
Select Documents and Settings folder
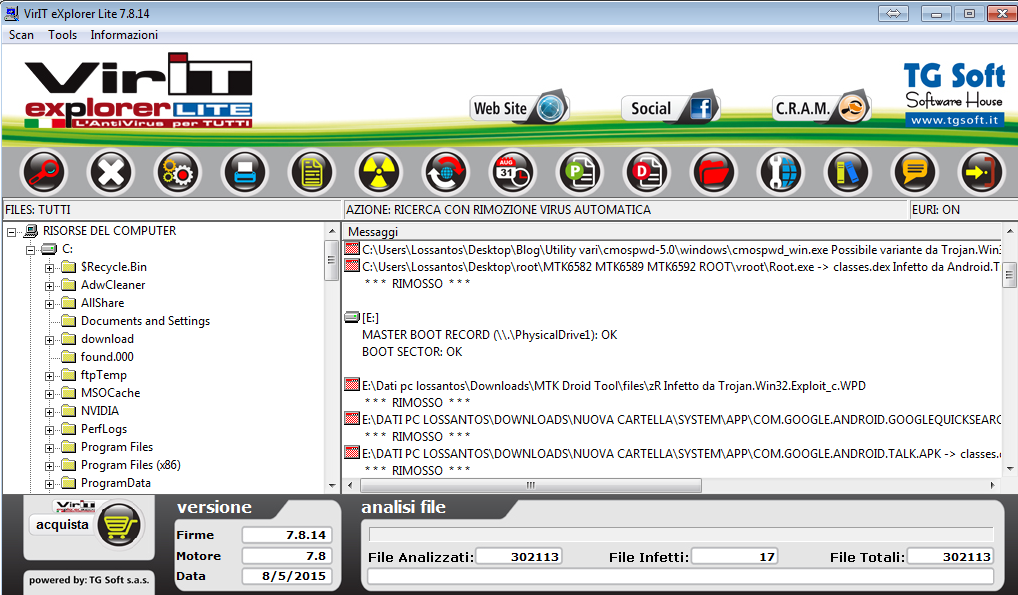pos(145,321)
